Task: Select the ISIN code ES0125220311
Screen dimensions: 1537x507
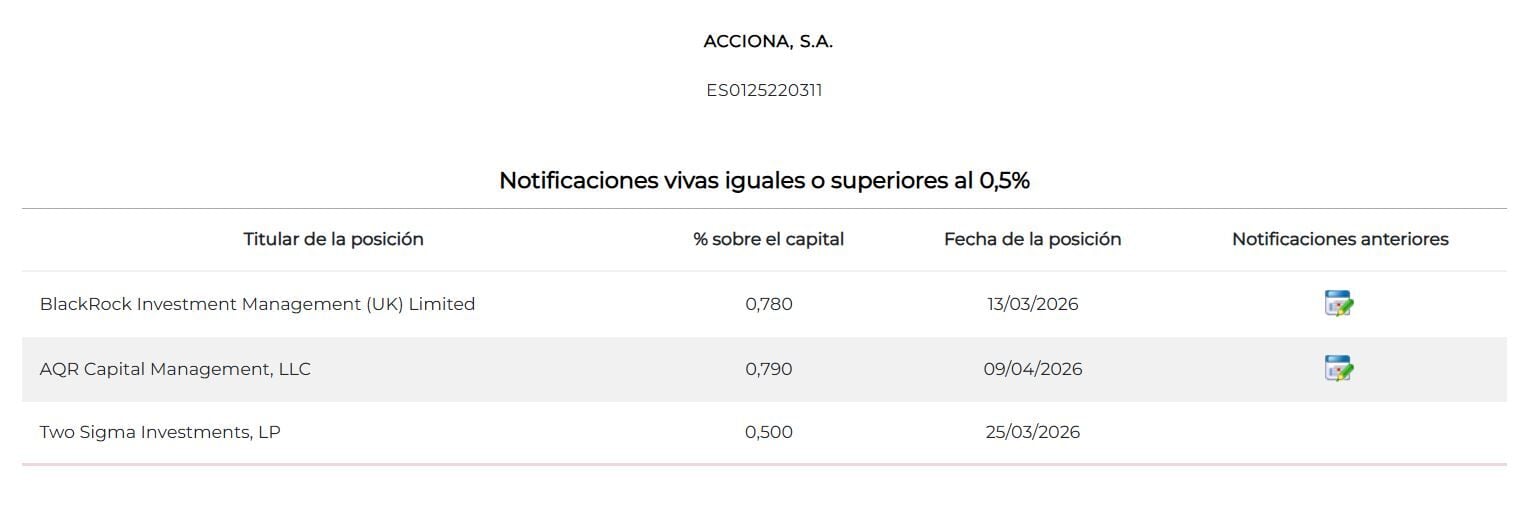Action: [x=764, y=90]
